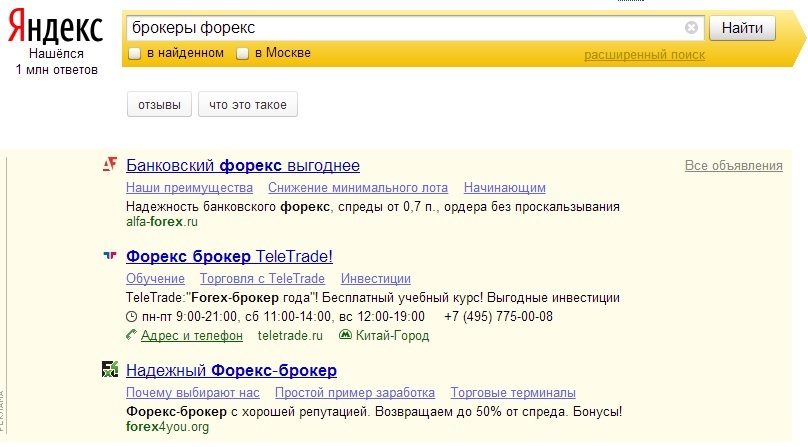Open the 'Наши преимущества' sitelink
This screenshot has width=808, height=447.
point(189,188)
